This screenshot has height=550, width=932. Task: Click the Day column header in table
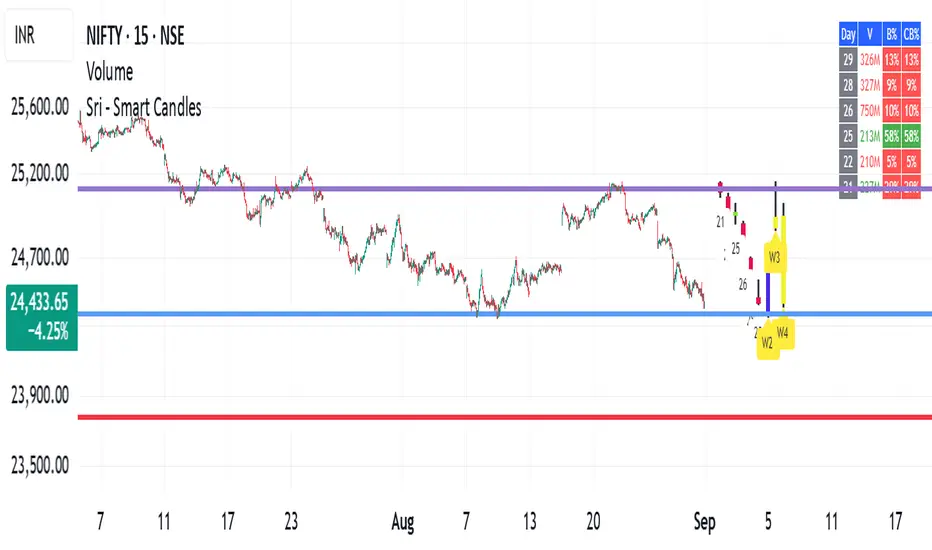click(x=848, y=35)
